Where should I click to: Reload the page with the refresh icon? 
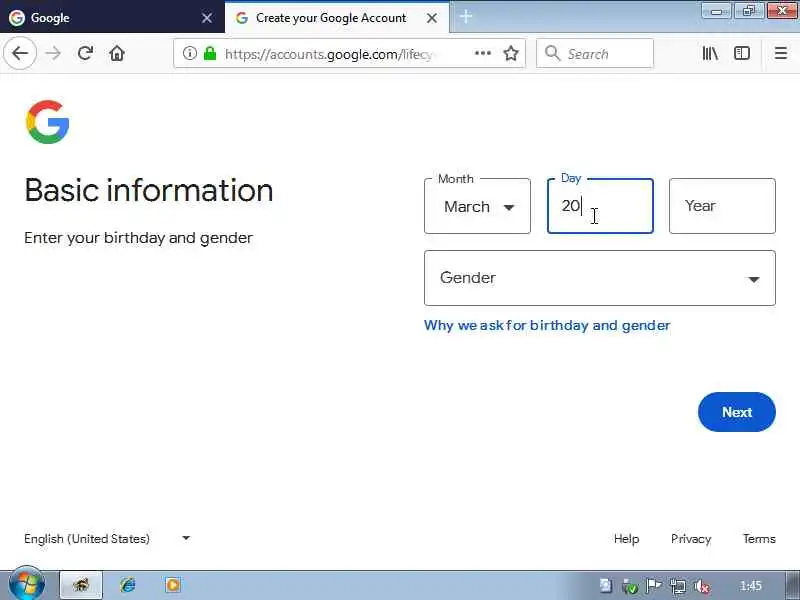pos(85,53)
